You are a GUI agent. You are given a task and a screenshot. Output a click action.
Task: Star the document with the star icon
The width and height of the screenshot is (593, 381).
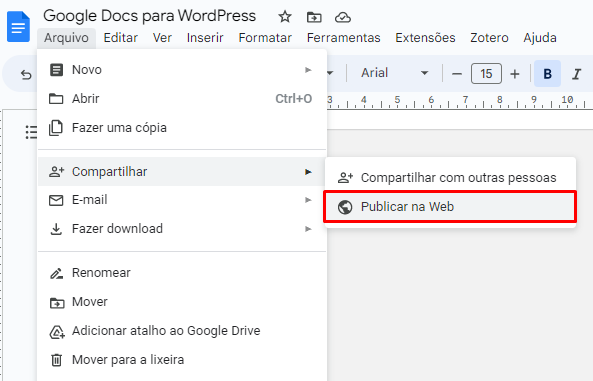285,17
